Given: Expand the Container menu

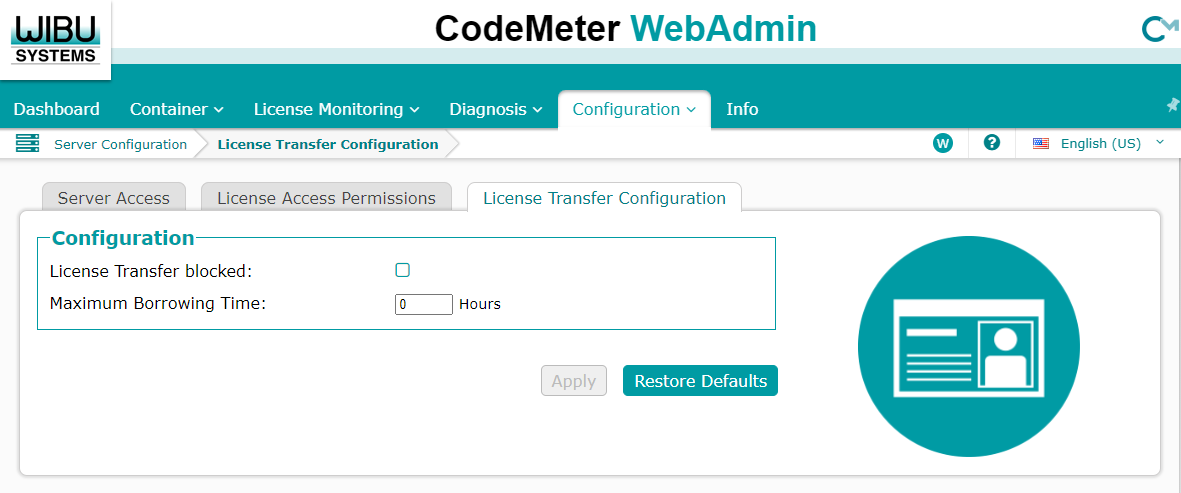Looking at the screenshot, I should (x=176, y=109).
